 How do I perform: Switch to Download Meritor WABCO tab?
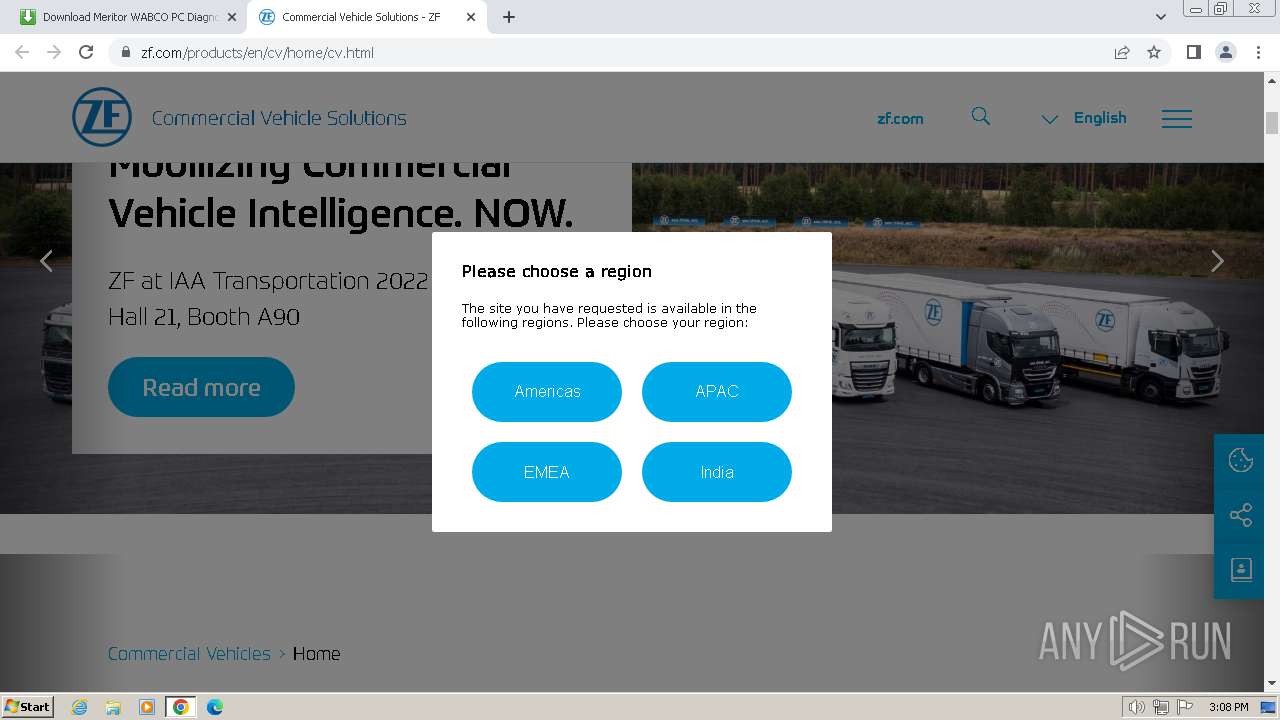click(x=130, y=17)
